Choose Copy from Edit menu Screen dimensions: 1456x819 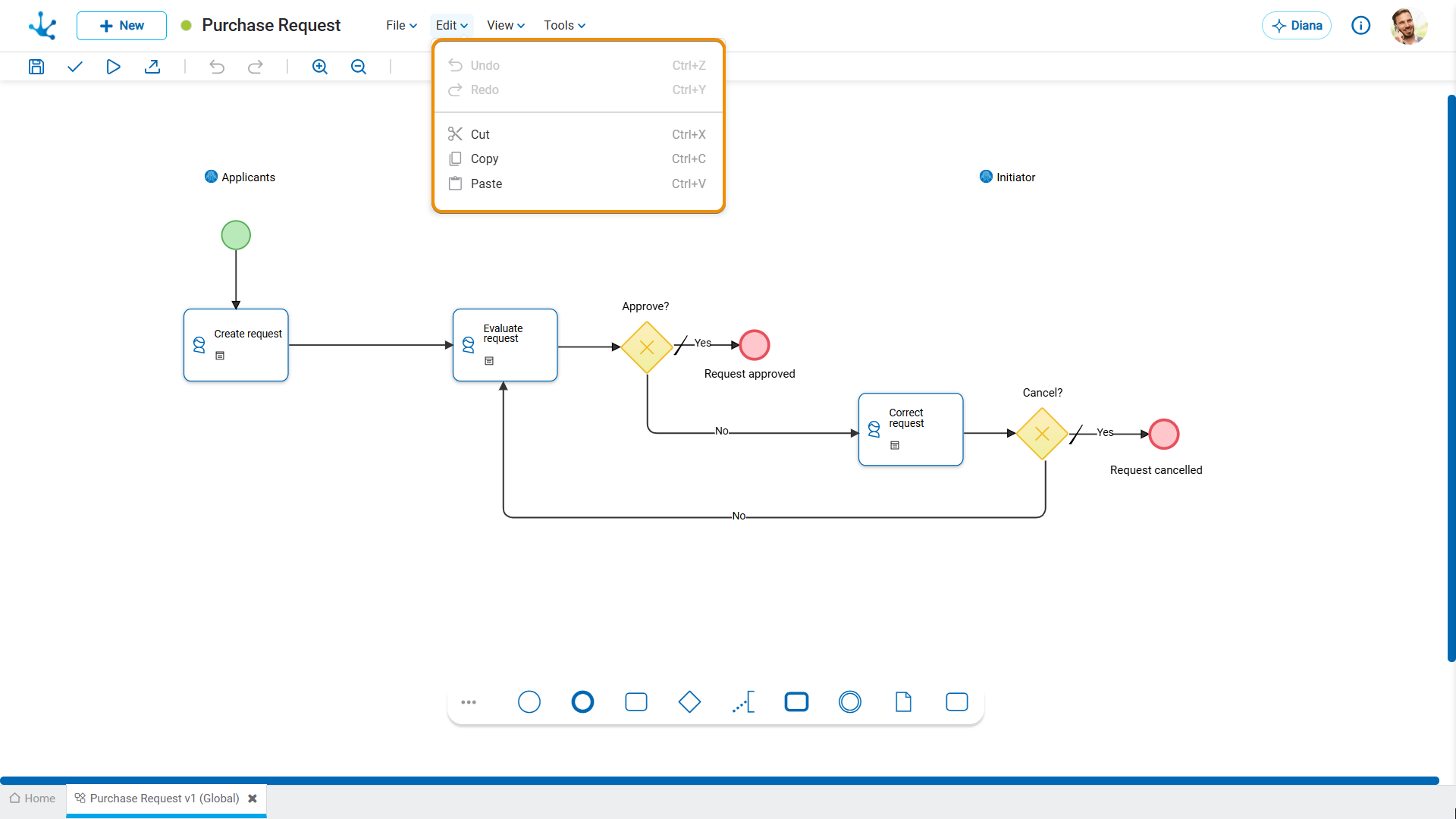tap(578, 158)
